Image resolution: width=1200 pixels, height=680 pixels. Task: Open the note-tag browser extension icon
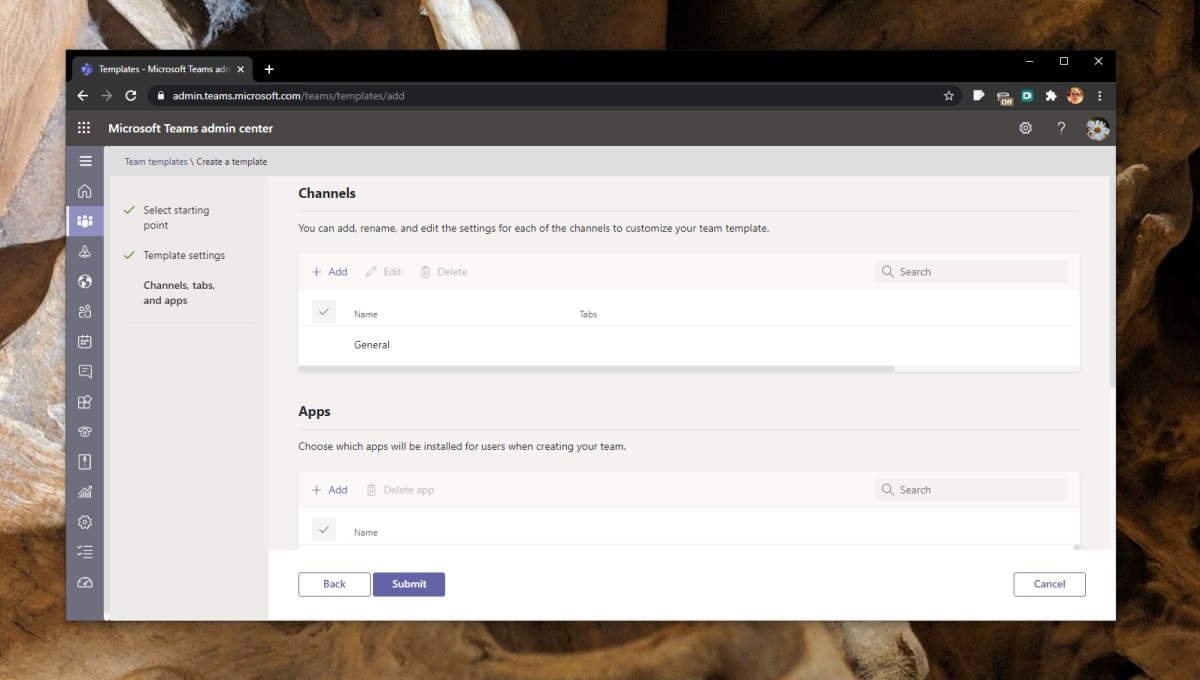(979, 96)
